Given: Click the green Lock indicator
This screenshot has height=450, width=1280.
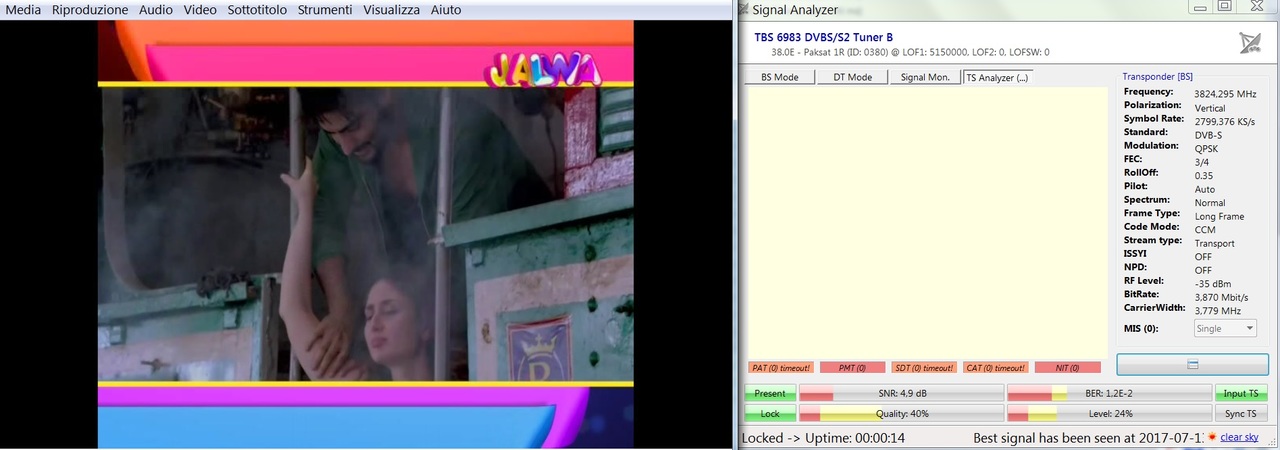Looking at the screenshot, I should coord(770,413).
